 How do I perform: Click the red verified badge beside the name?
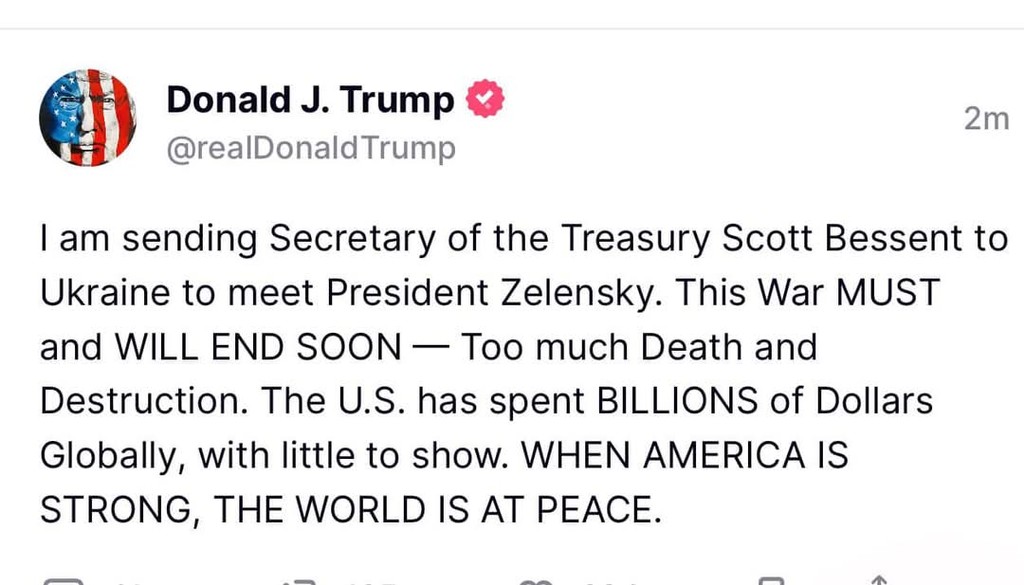coord(486,100)
